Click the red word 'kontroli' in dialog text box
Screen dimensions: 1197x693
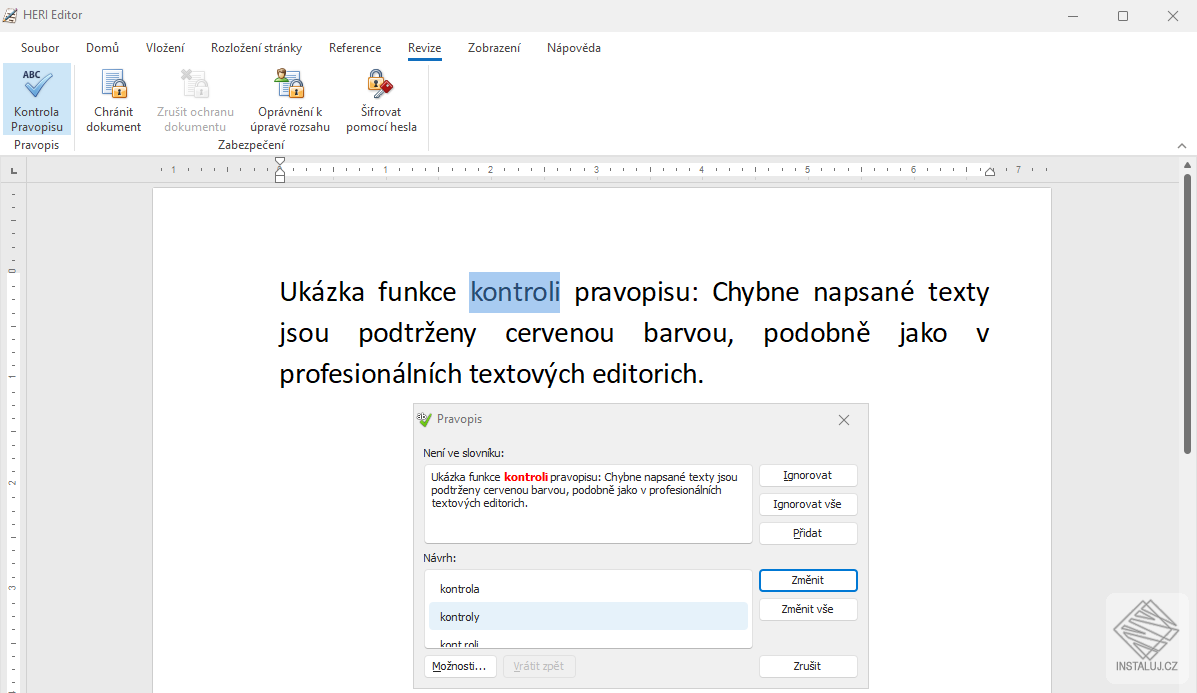click(x=526, y=477)
